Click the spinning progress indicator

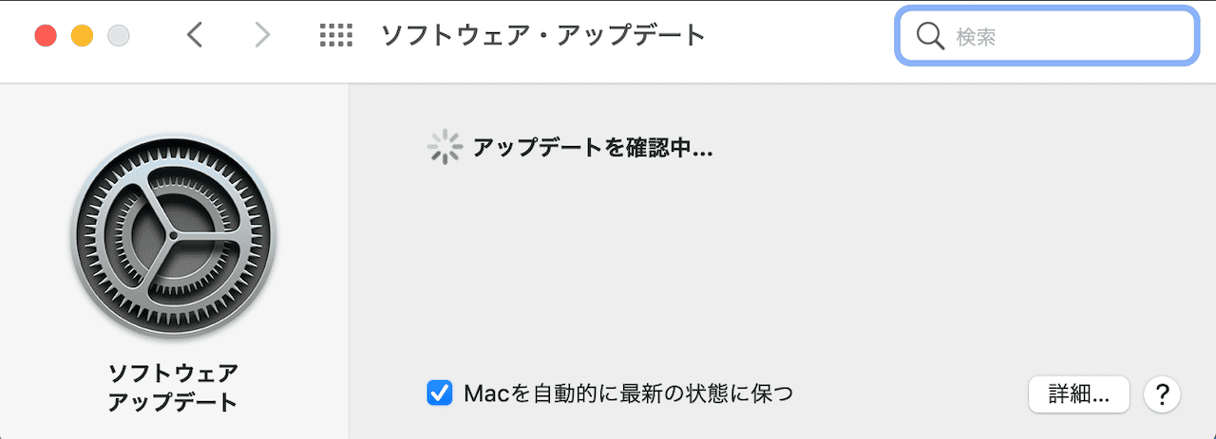click(443, 148)
